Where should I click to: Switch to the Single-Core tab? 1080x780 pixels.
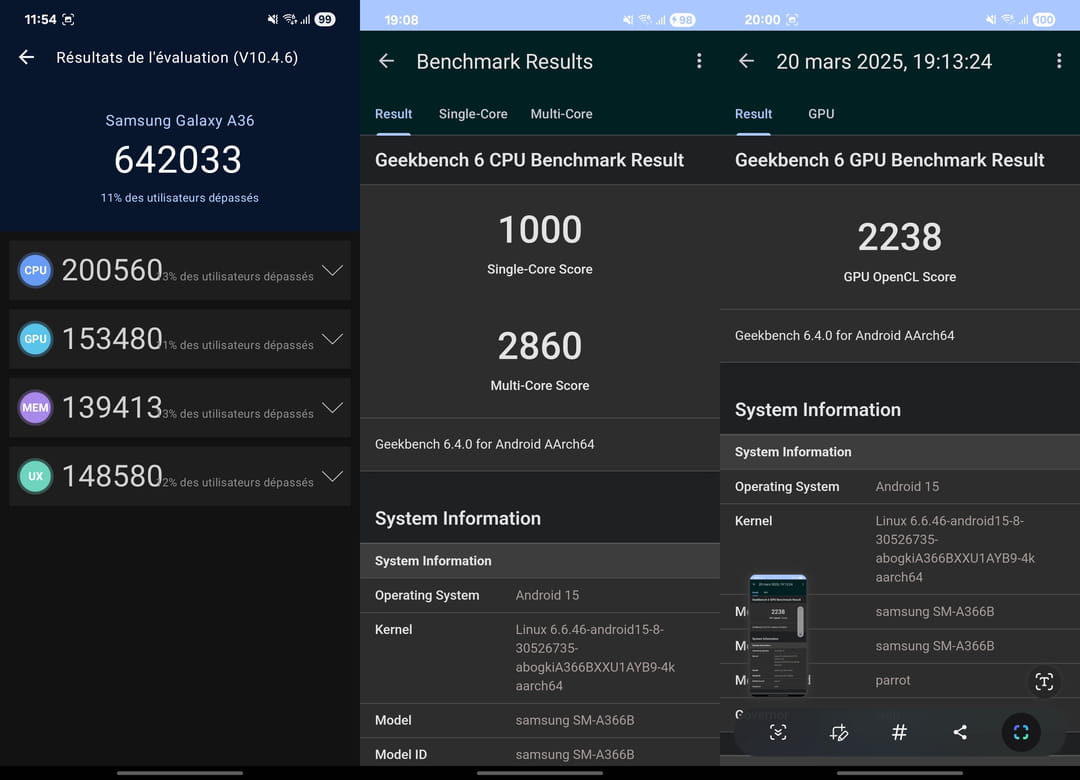[473, 114]
